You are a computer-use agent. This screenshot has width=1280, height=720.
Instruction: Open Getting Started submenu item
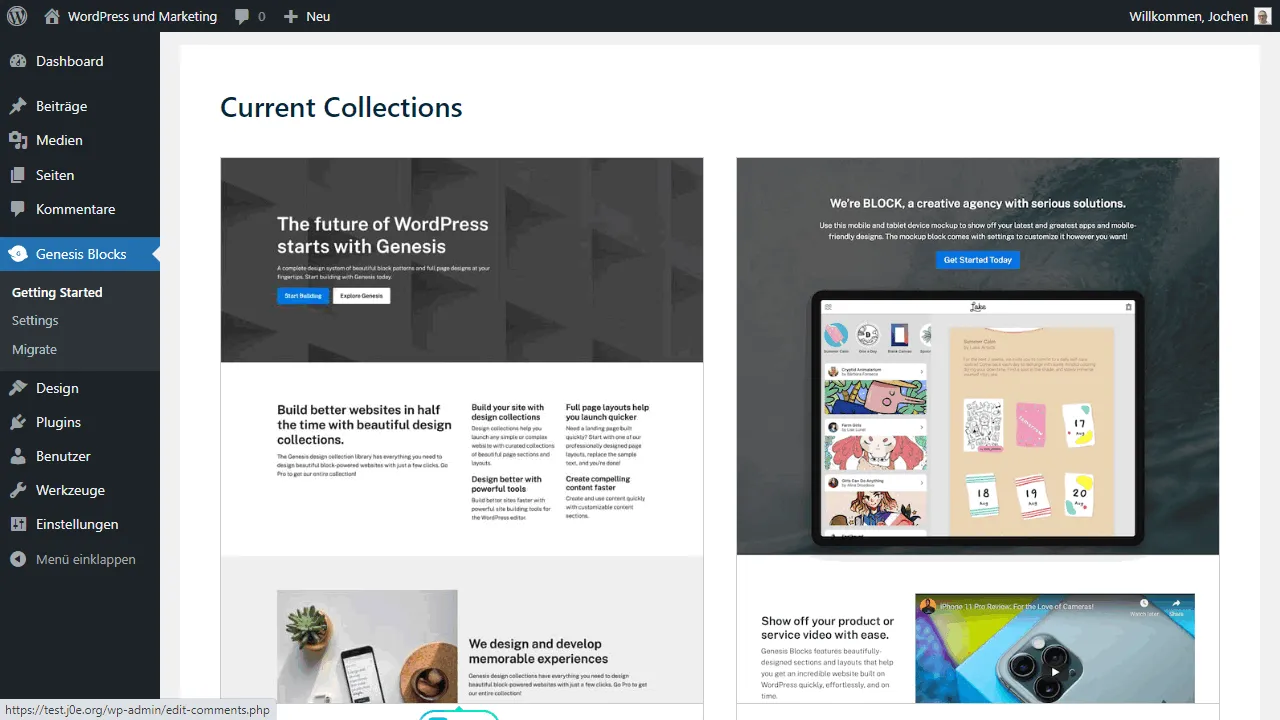pos(57,292)
